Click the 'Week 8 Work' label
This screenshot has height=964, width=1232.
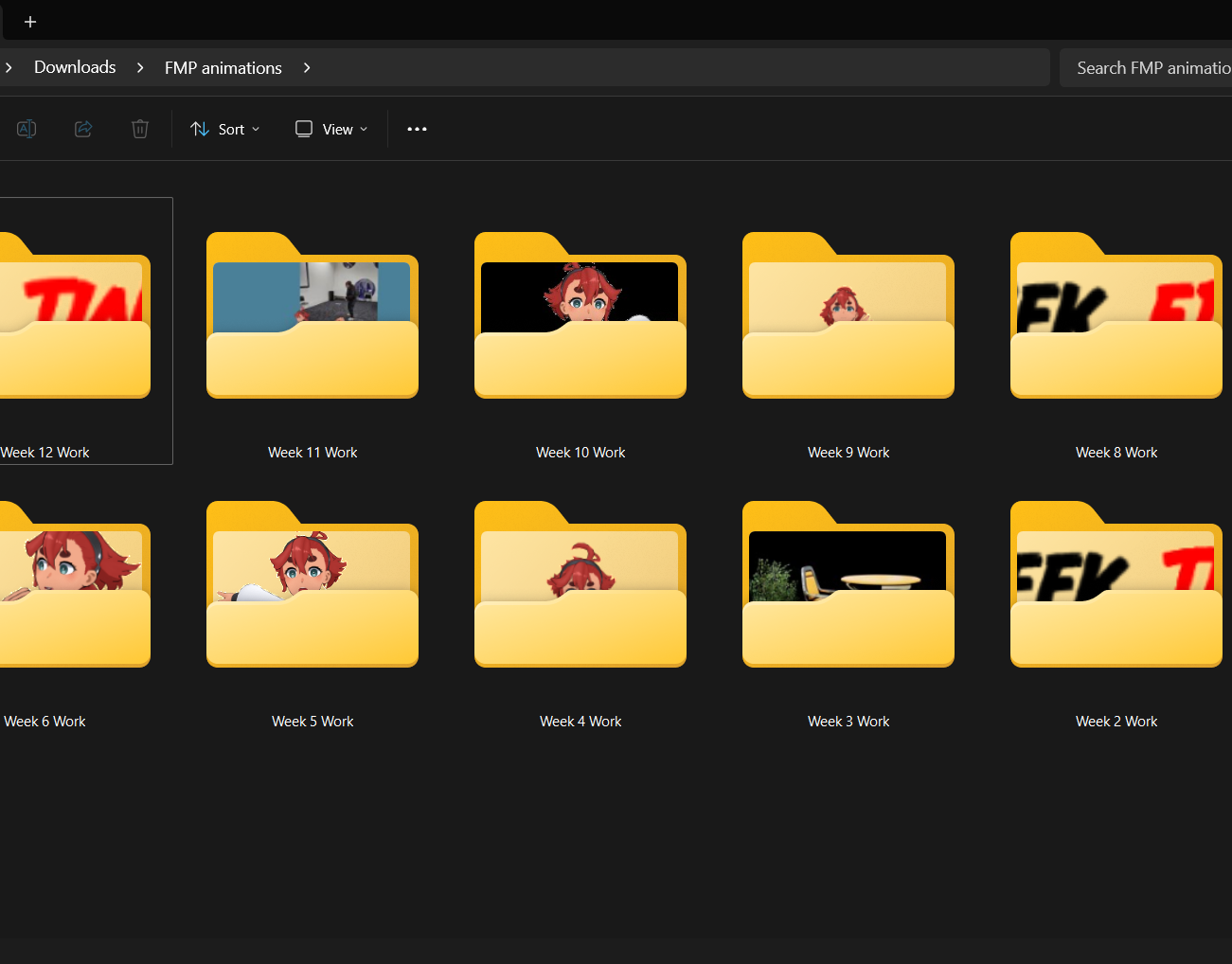(x=1116, y=453)
